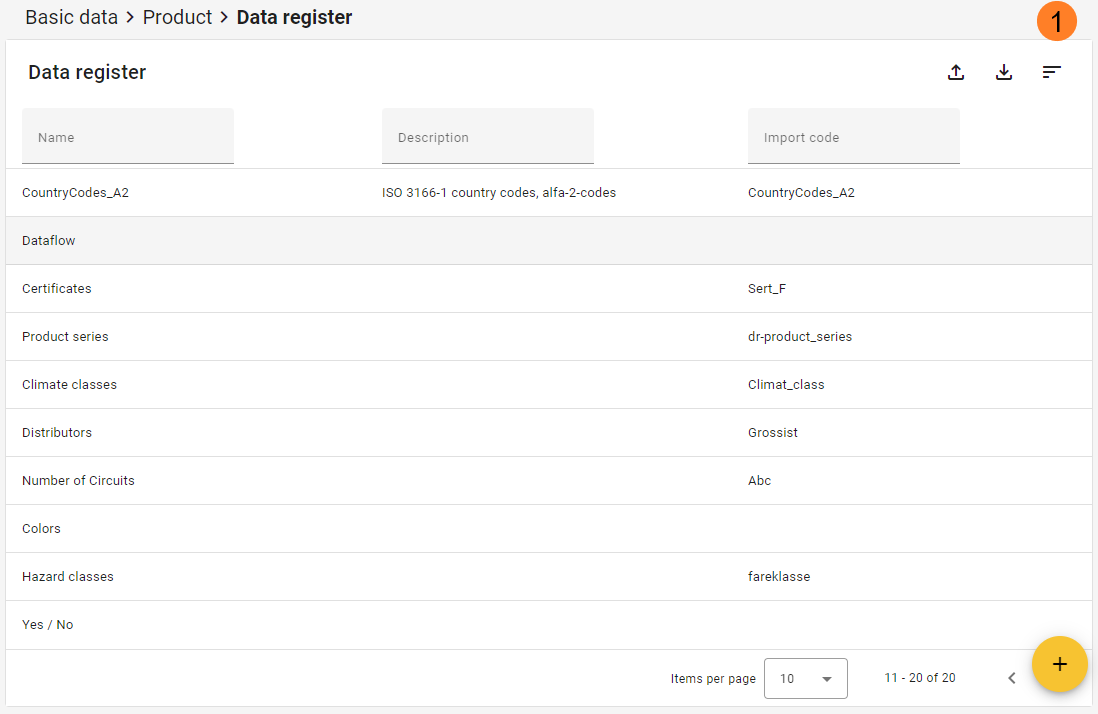Focus the Import code filter field
1098x714 pixels.
click(853, 137)
